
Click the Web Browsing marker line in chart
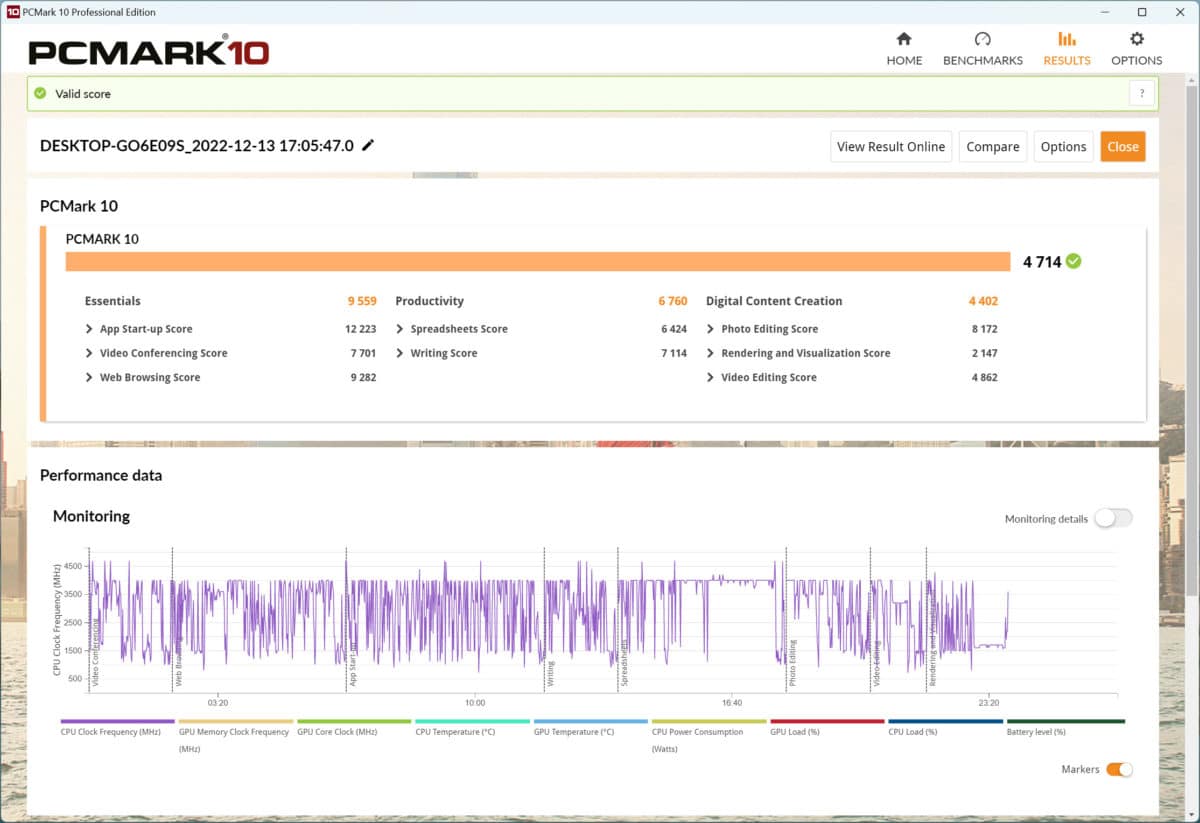[x=172, y=620]
